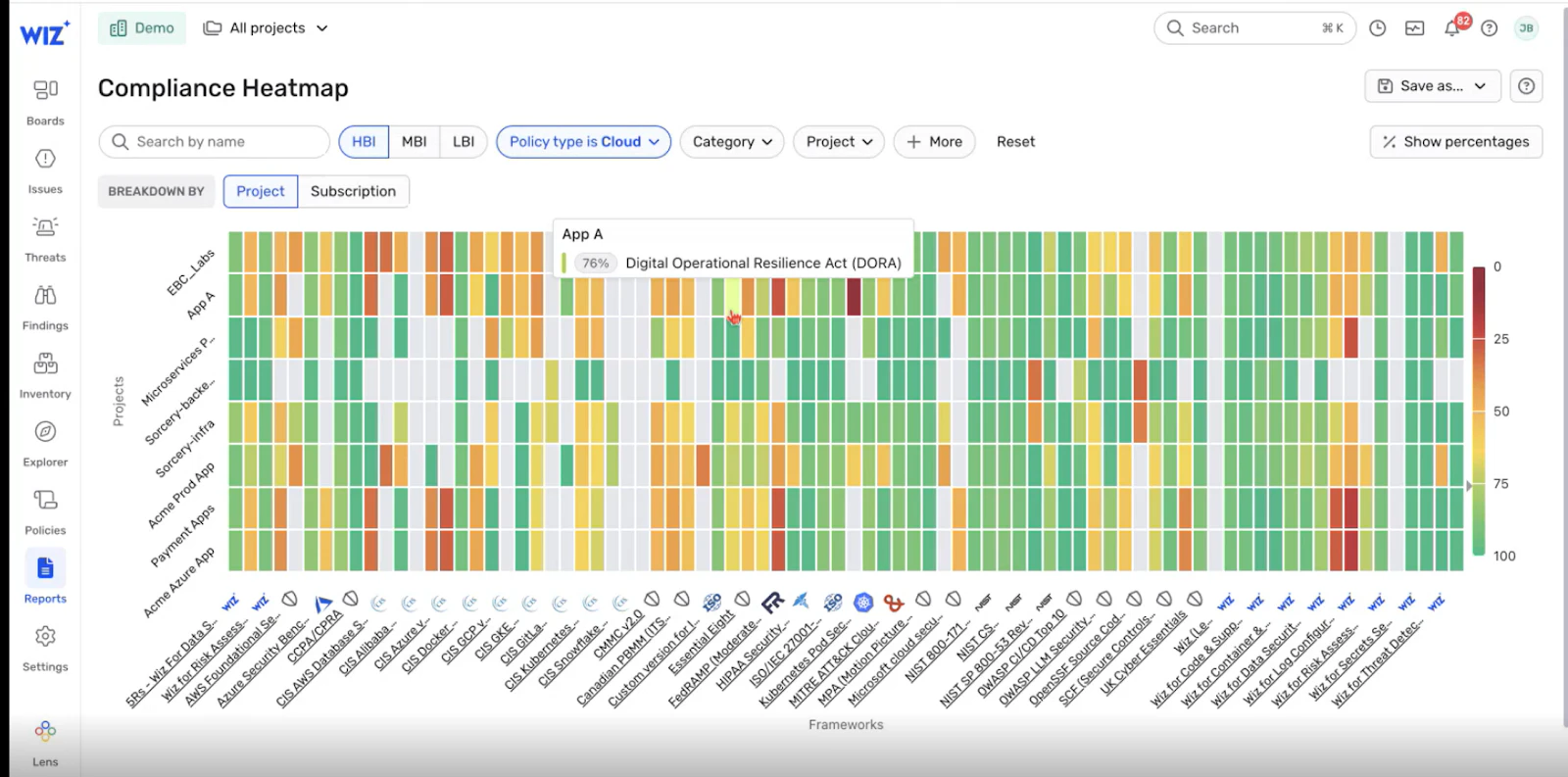Viewport: 1568px width, 777px height.
Task: Open the global Search box
Action: [x=1254, y=28]
